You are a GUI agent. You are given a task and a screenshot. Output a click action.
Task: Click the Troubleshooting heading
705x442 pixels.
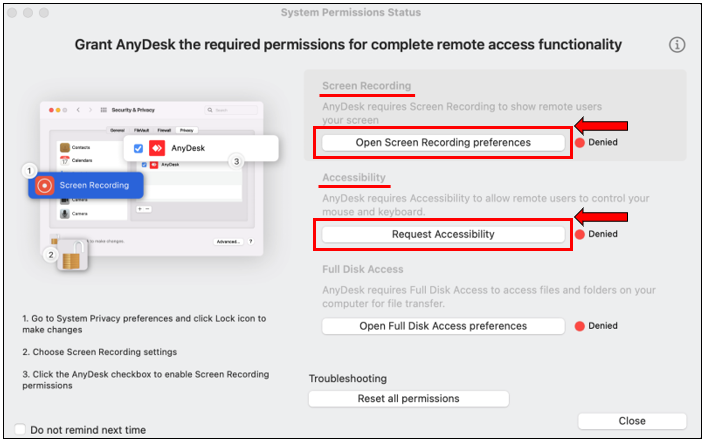pyautogui.click(x=348, y=379)
